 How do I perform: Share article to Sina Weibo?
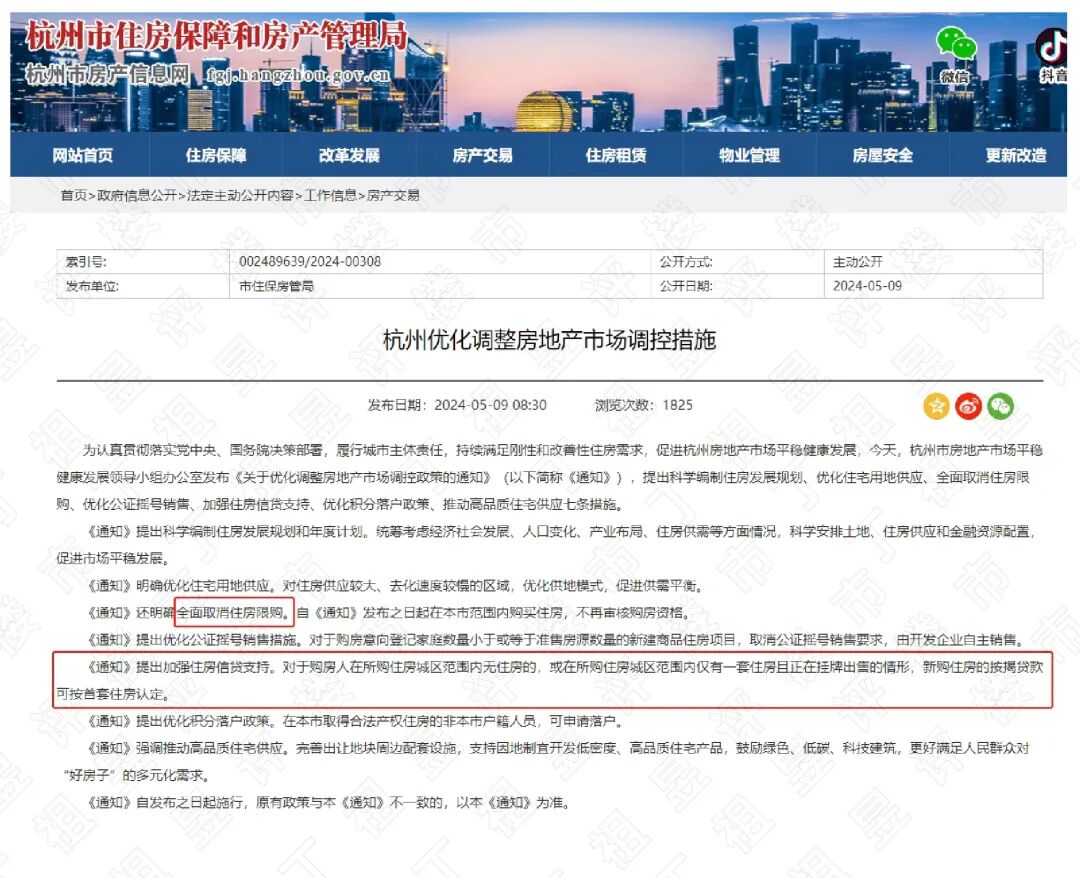pos(965,406)
